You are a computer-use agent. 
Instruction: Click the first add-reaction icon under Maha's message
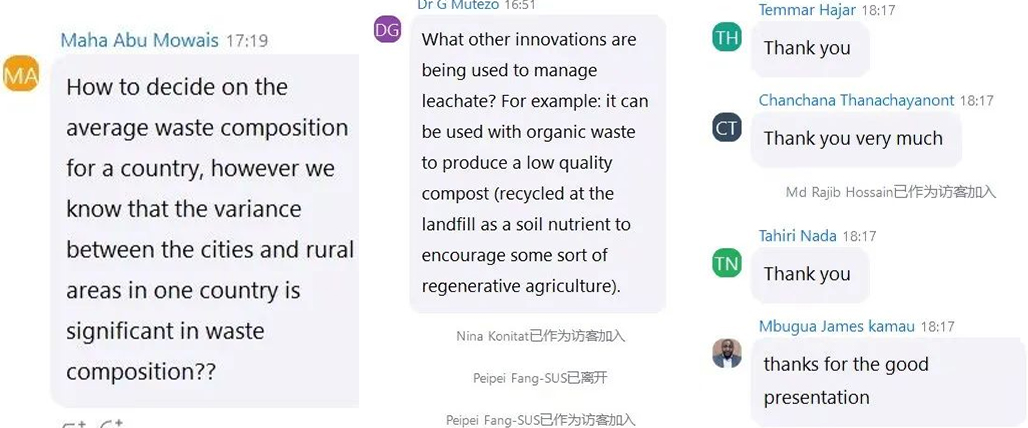(x=74, y=424)
